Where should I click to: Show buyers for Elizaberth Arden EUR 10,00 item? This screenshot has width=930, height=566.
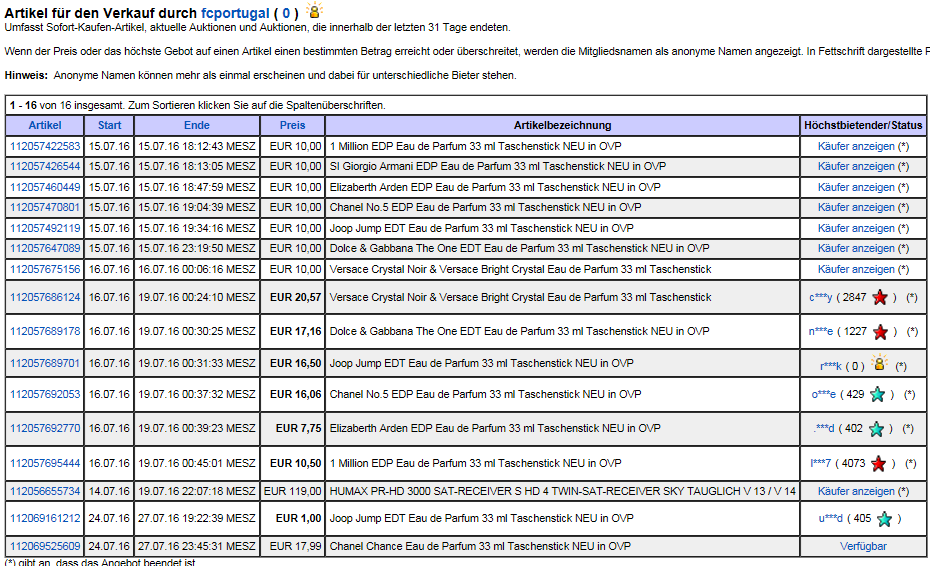(856, 187)
